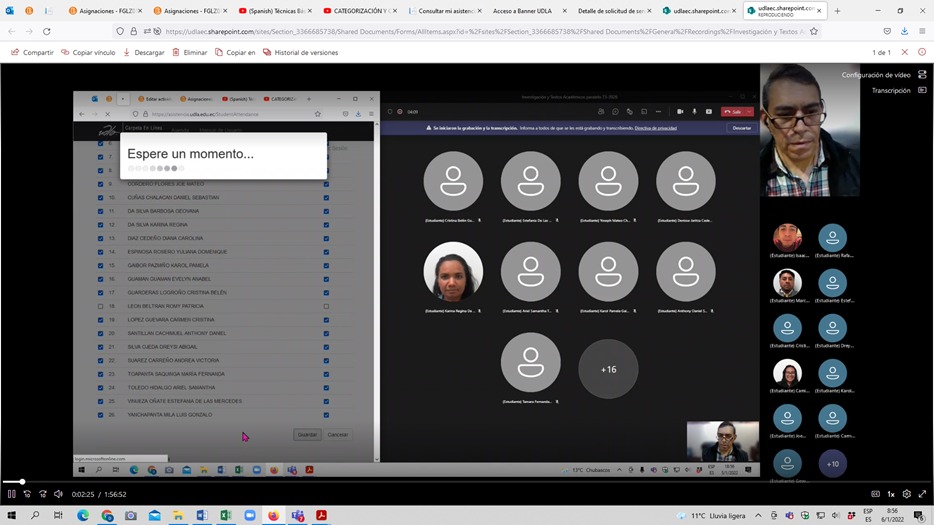The width and height of the screenshot is (934, 525).
Task: Enter fullscreen mode in the video player
Action: point(922,494)
